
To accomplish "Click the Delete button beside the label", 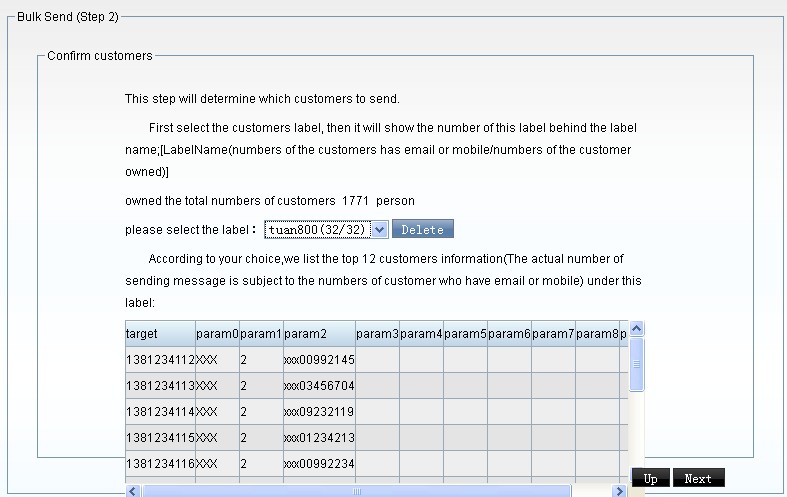I will coord(422,230).
